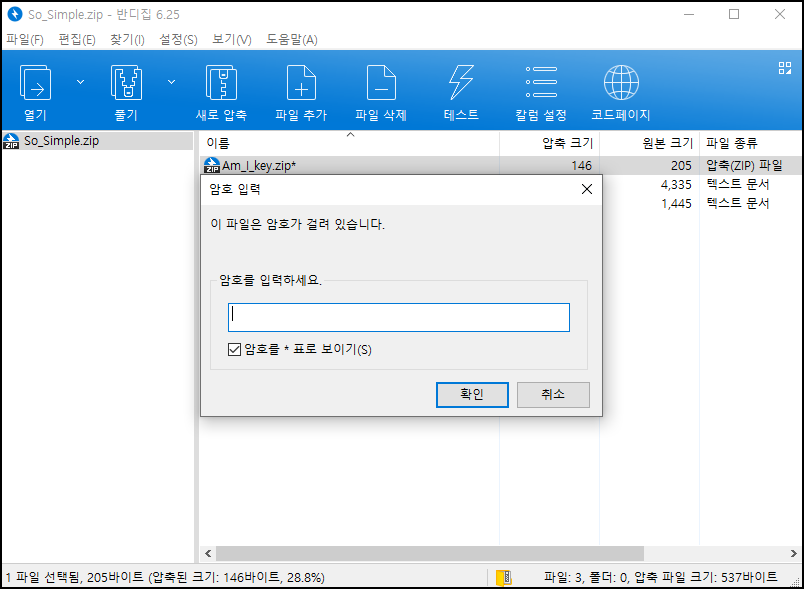The image size is (804, 589).
Task: Open the 찾기(I) menu
Action: pyautogui.click(x=127, y=39)
